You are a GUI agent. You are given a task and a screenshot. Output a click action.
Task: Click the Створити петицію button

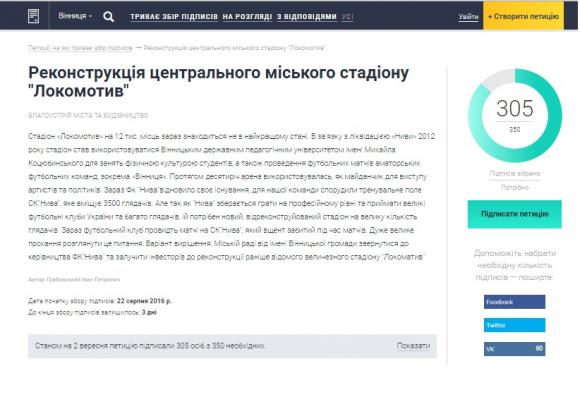523,16
